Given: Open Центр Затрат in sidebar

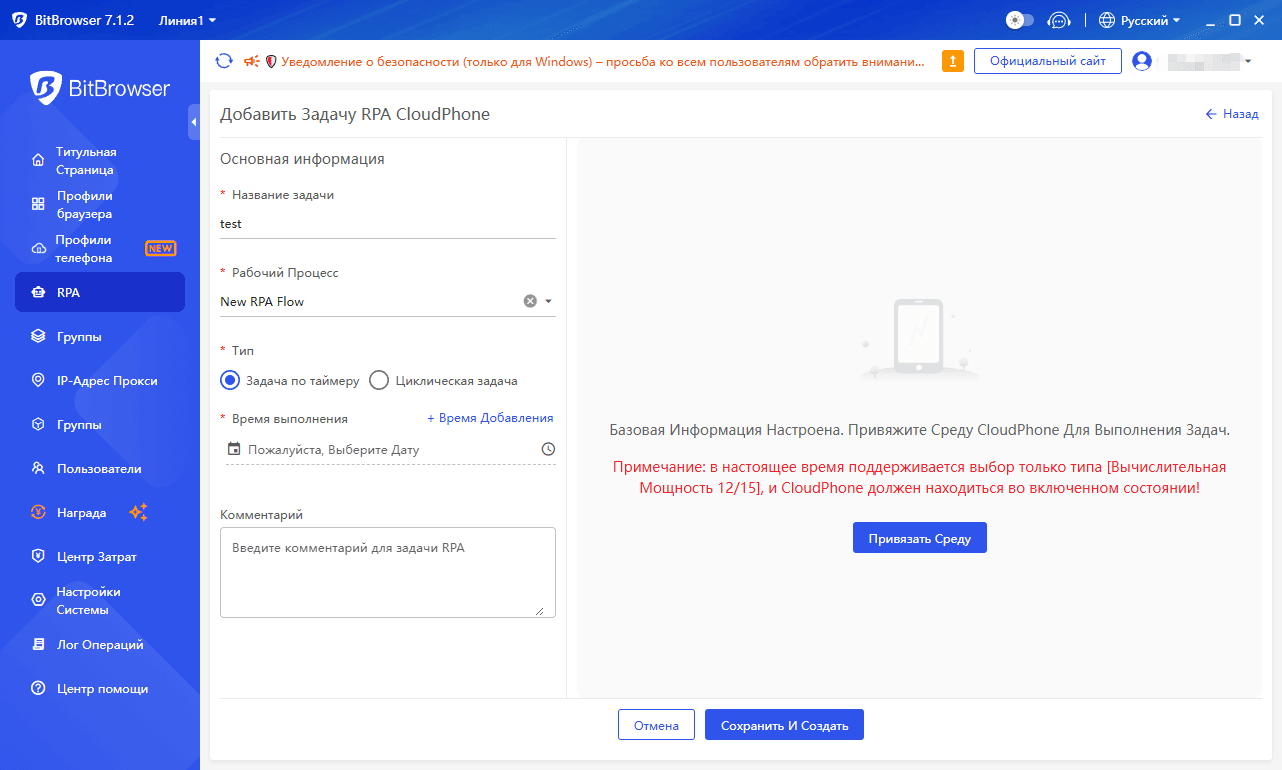Looking at the screenshot, I should (100, 557).
